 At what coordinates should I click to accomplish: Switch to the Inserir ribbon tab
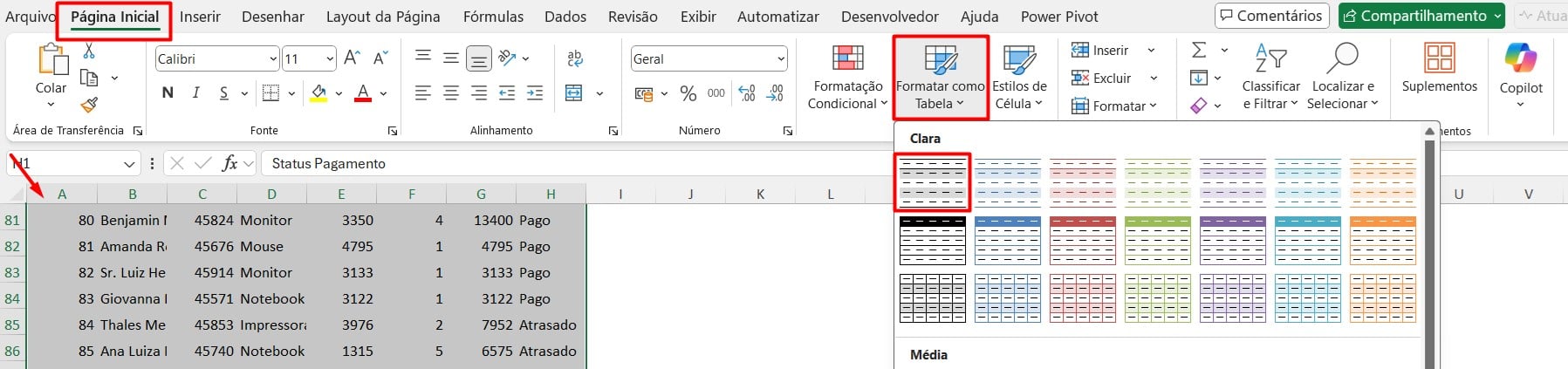point(200,17)
